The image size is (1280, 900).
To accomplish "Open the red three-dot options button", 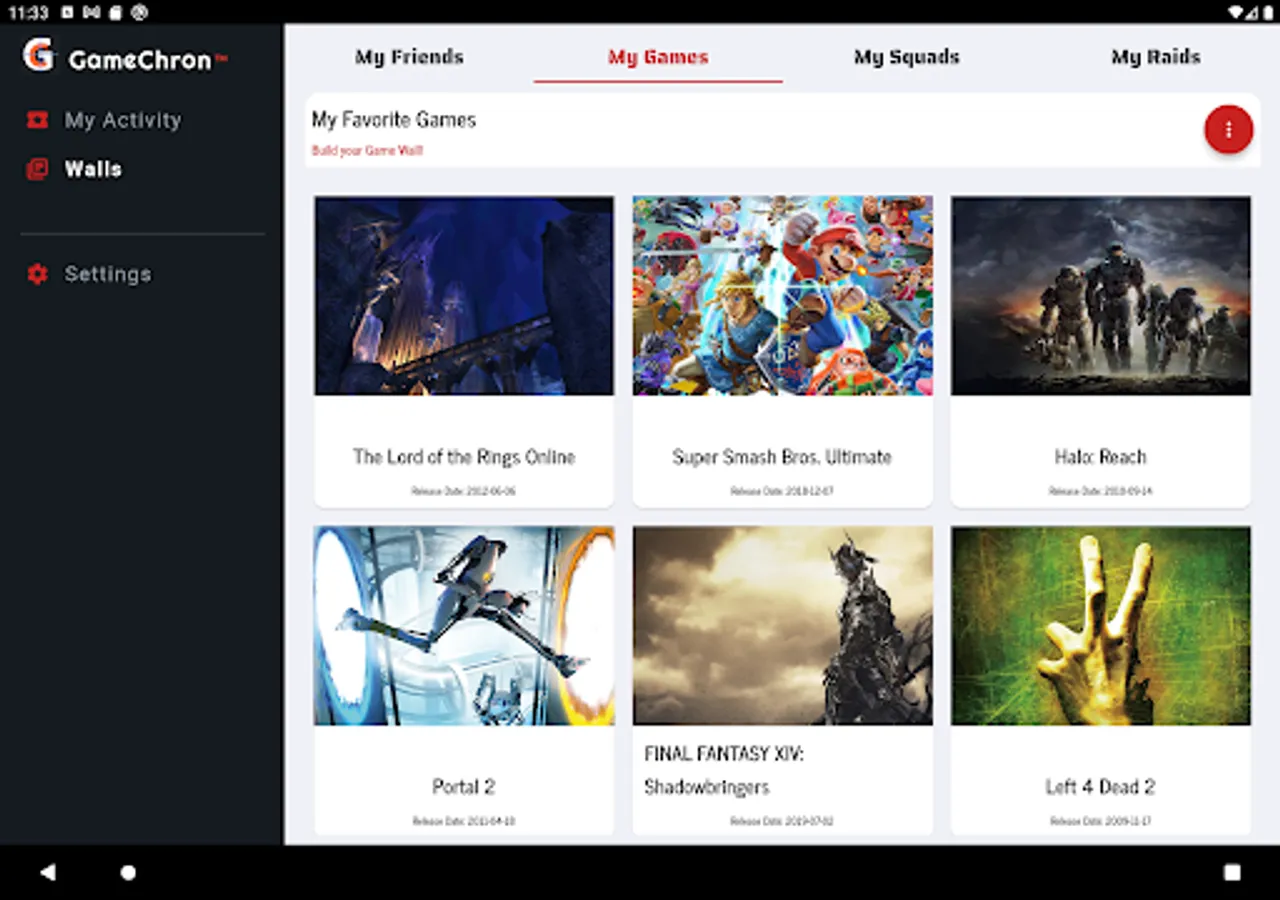I will pyautogui.click(x=1228, y=129).
